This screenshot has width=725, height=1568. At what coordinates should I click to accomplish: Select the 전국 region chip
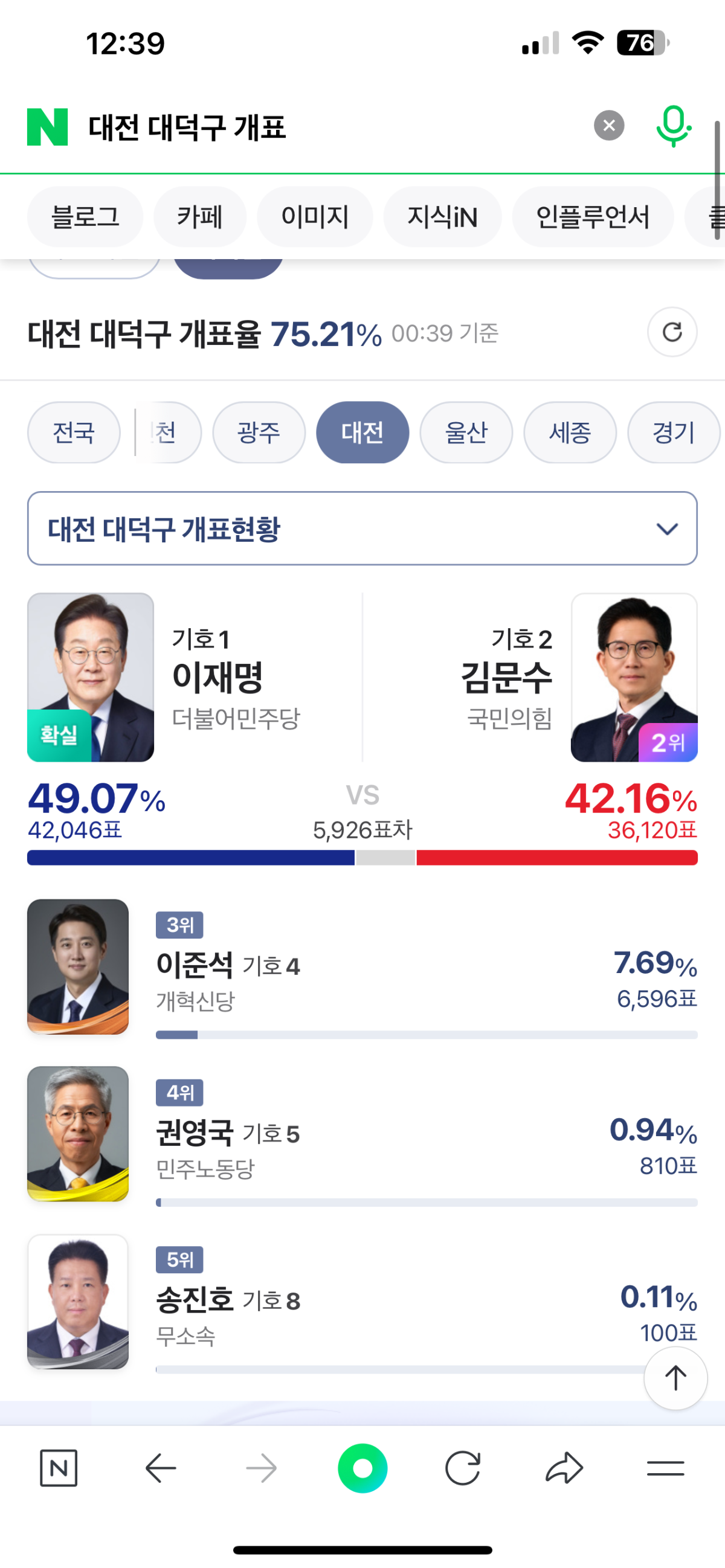click(x=74, y=433)
